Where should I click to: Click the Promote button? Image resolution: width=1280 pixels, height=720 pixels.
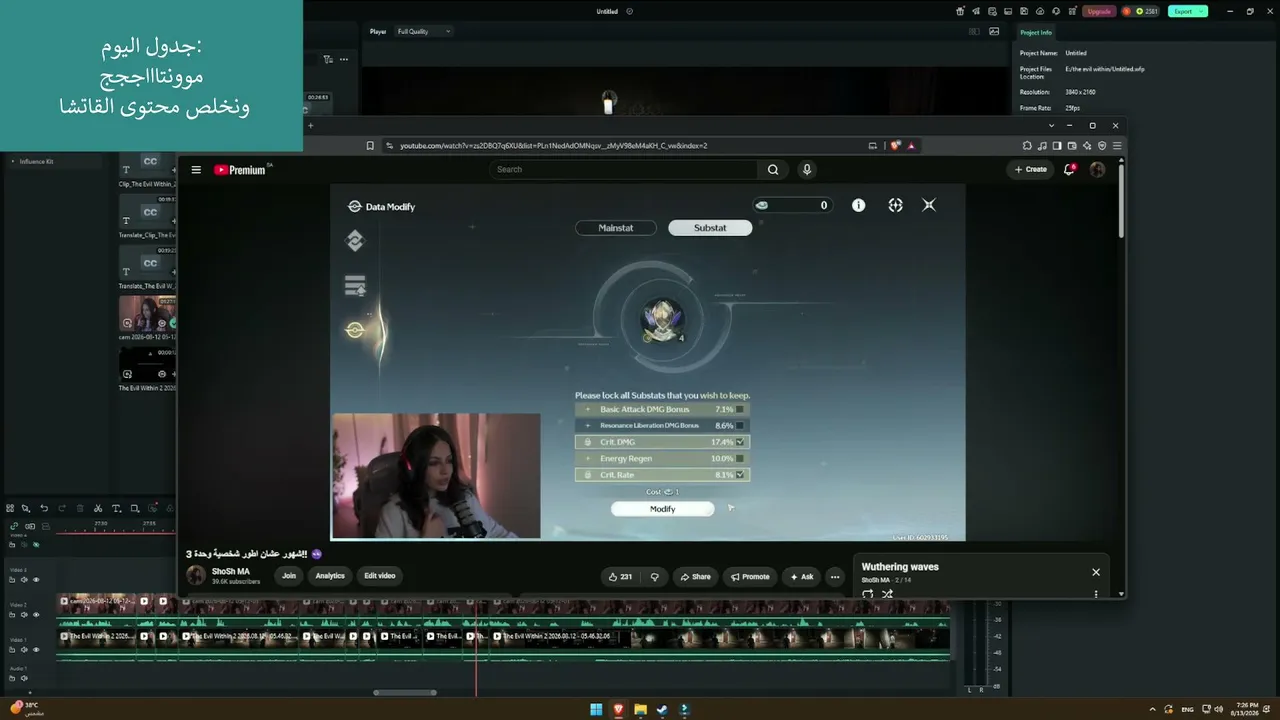point(750,576)
